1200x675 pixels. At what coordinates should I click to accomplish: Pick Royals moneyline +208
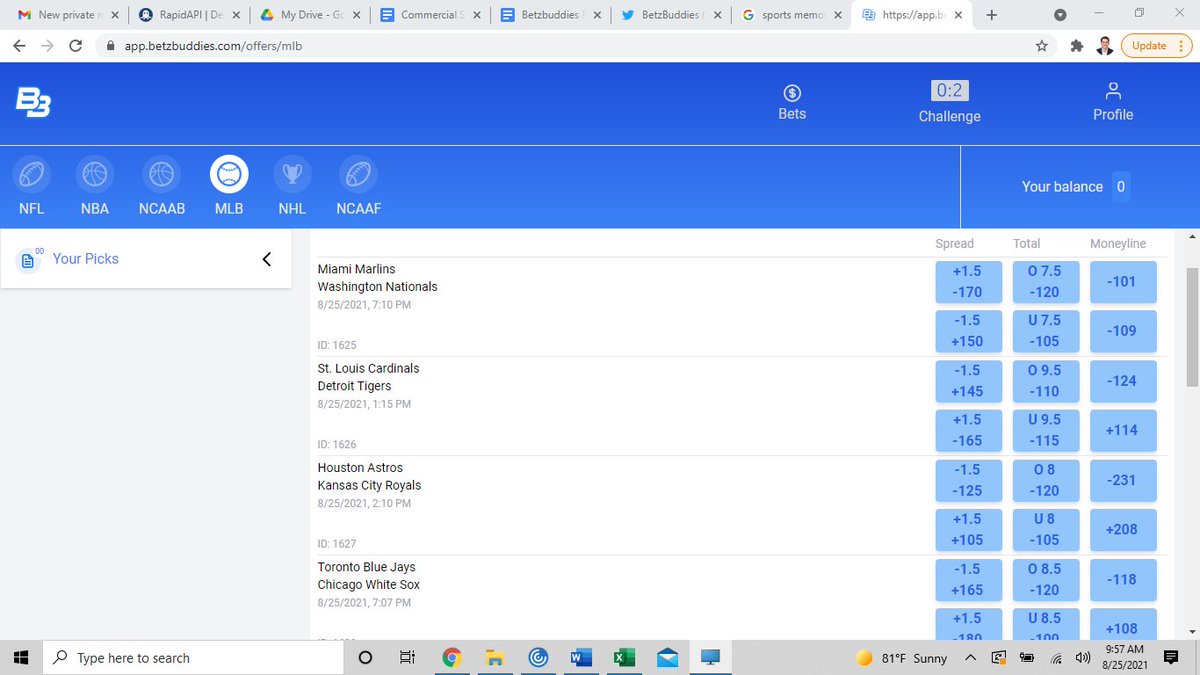[x=1122, y=529]
